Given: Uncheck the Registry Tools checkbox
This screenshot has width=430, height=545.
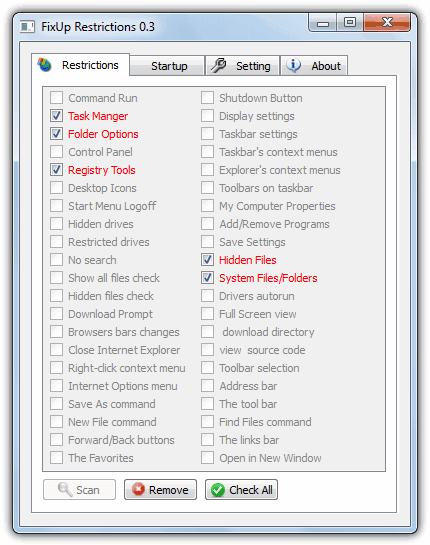Looking at the screenshot, I should (56, 170).
